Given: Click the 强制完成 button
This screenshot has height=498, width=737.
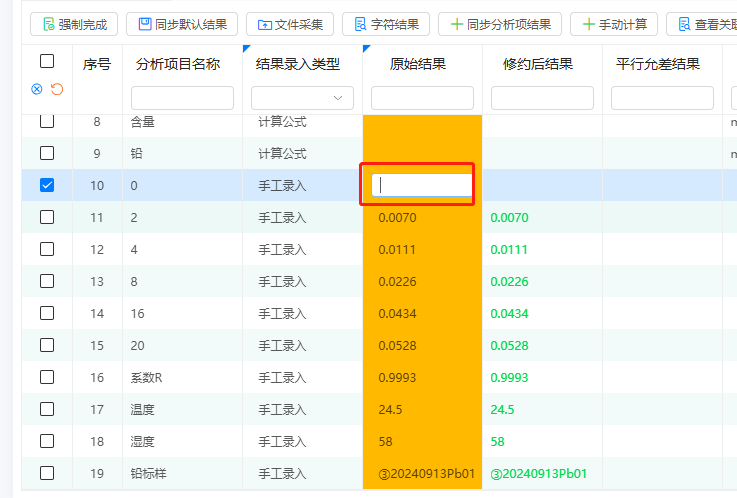Looking at the screenshot, I should click(75, 24).
